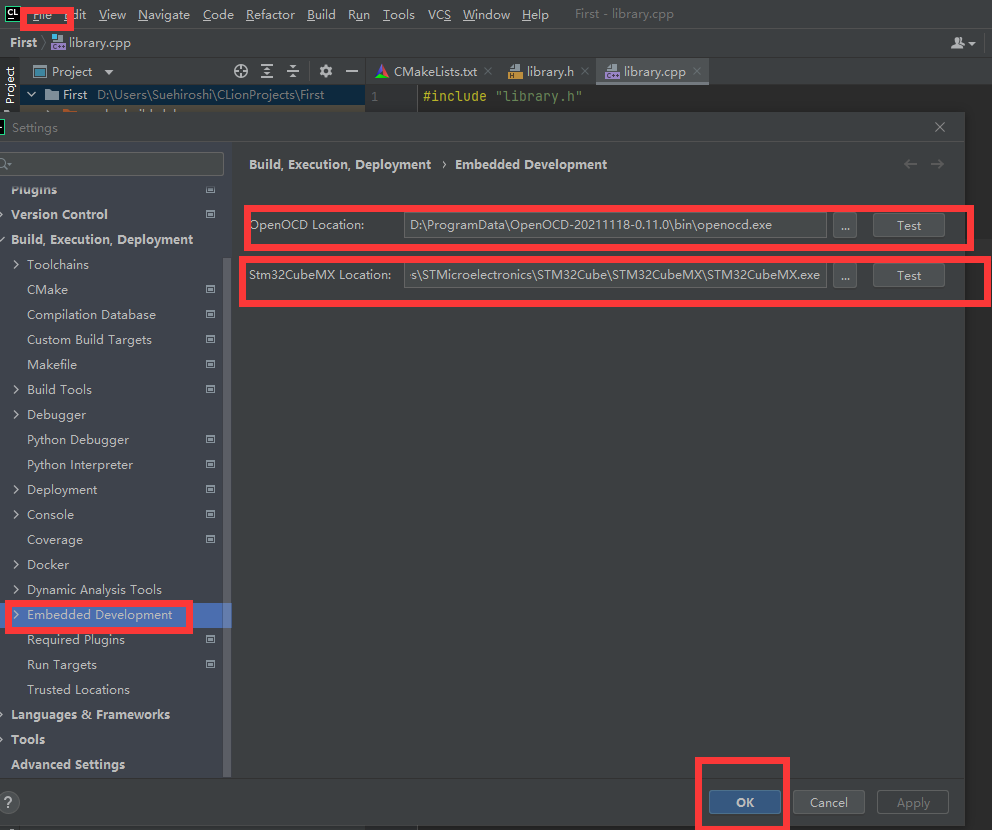Image resolution: width=992 pixels, height=830 pixels.
Task: Open the Refactor menu
Action: click(270, 15)
